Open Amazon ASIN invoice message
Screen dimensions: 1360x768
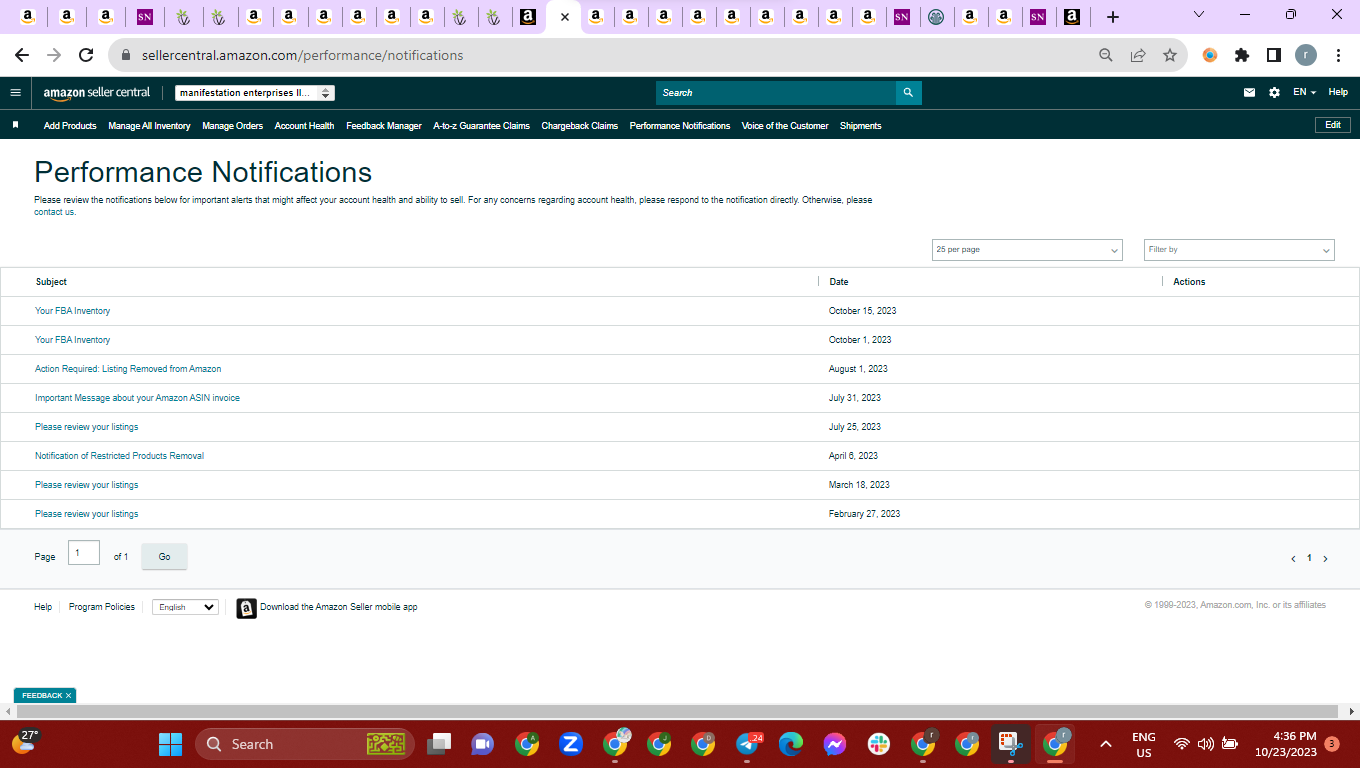[x=137, y=398]
